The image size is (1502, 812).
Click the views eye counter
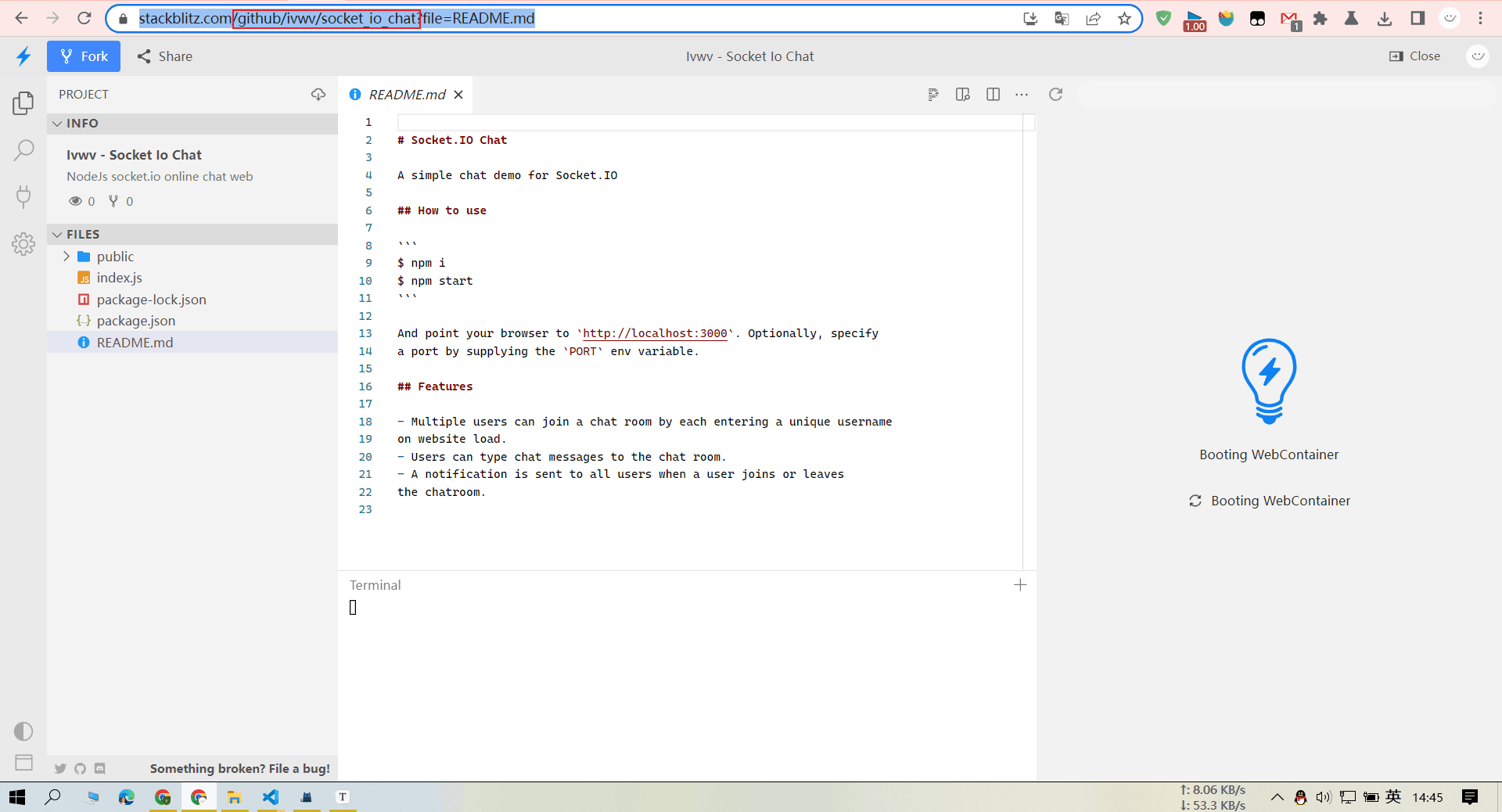82,201
